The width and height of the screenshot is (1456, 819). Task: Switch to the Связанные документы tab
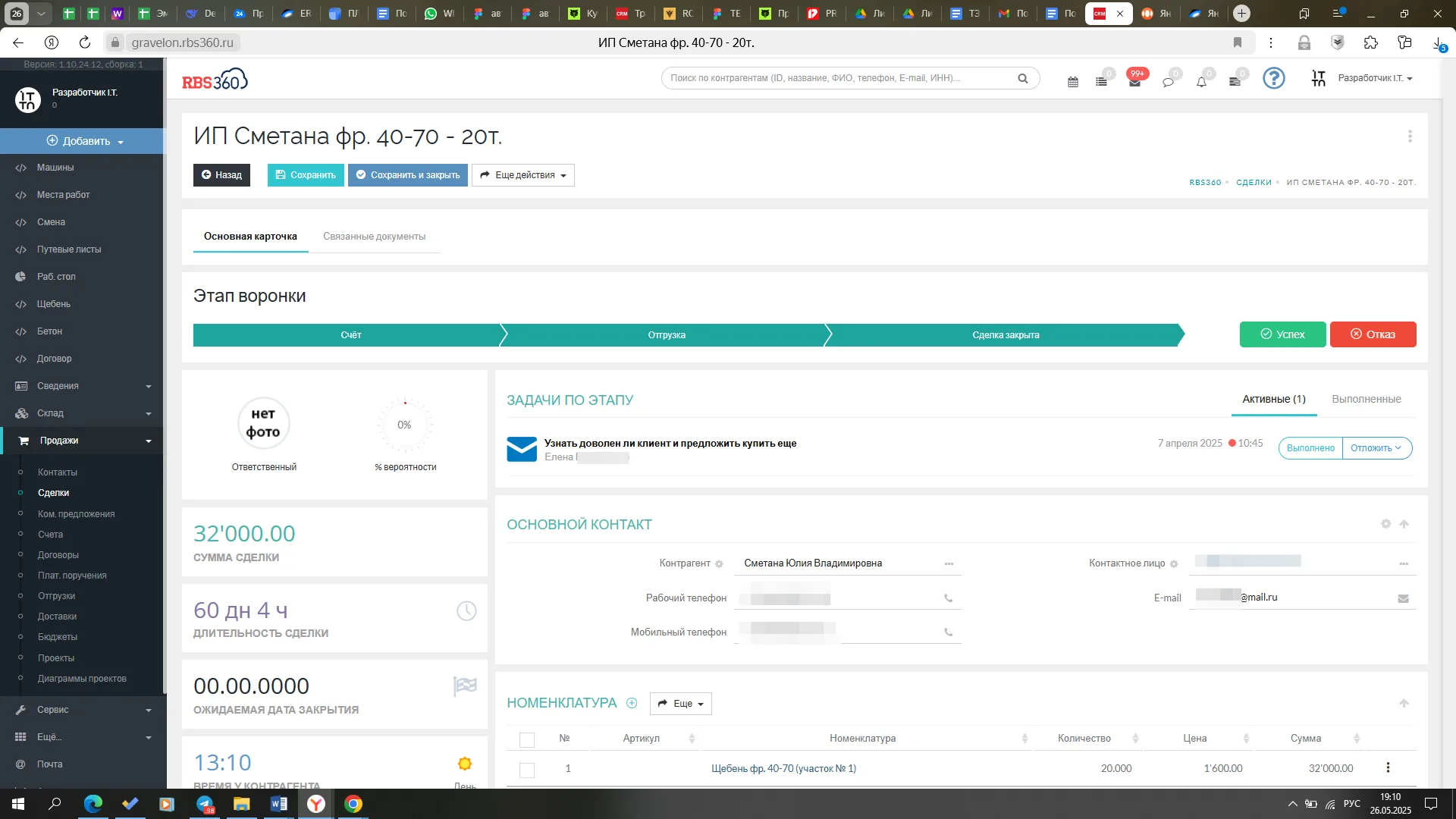(x=374, y=237)
